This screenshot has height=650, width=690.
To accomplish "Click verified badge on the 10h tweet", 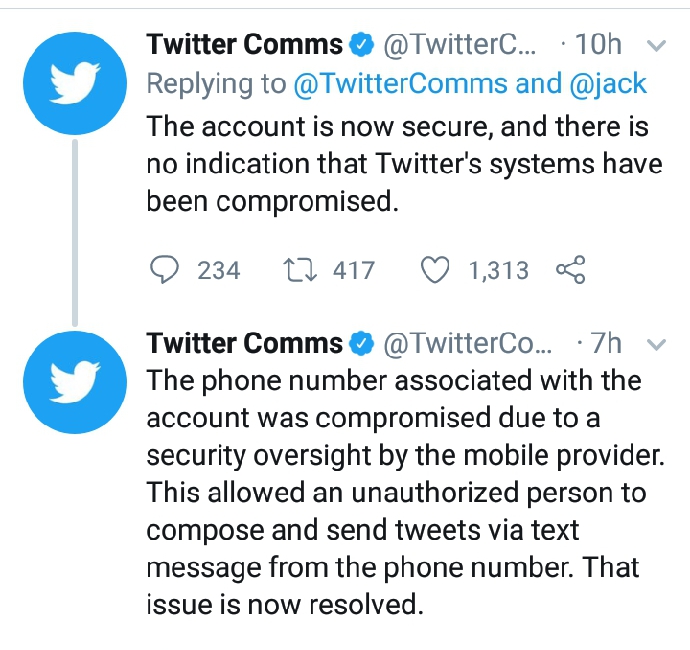I will pos(361,45).
